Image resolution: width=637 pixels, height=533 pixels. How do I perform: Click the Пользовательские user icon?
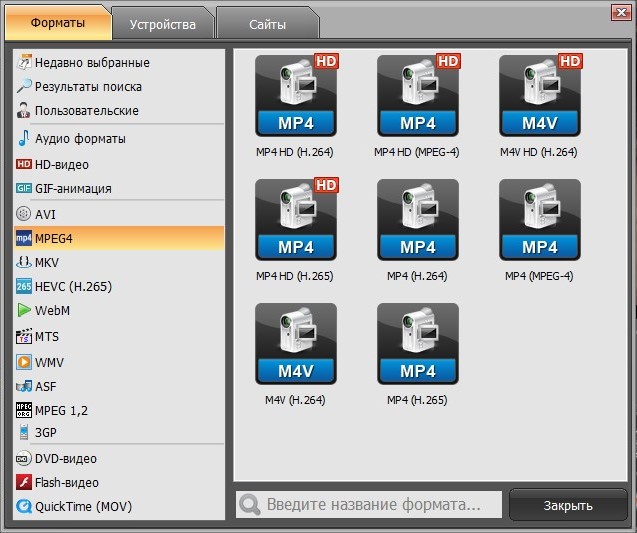[24, 110]
